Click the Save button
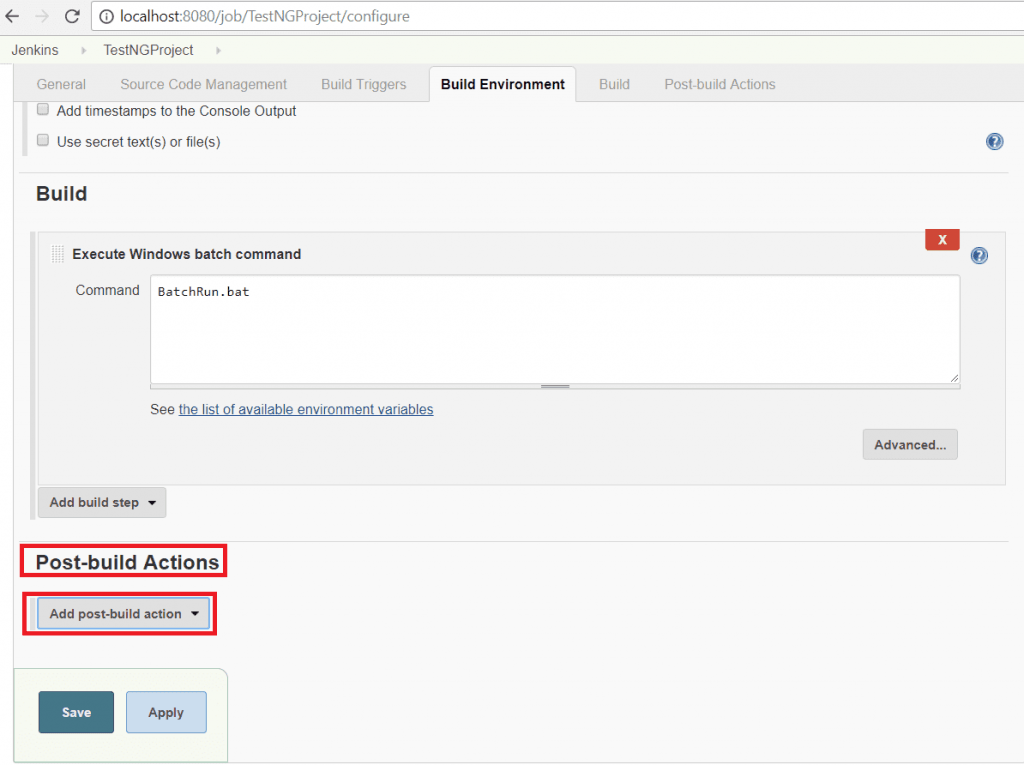This screenshot has width=1024, height=765. (x=76, y=712)
